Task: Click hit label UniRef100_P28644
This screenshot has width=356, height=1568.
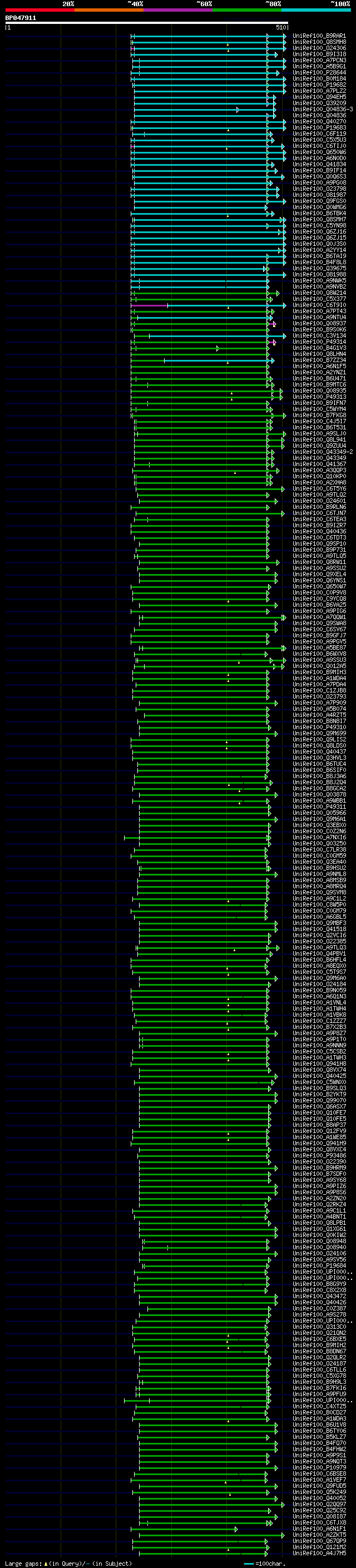Action: [x=319, y=72]
